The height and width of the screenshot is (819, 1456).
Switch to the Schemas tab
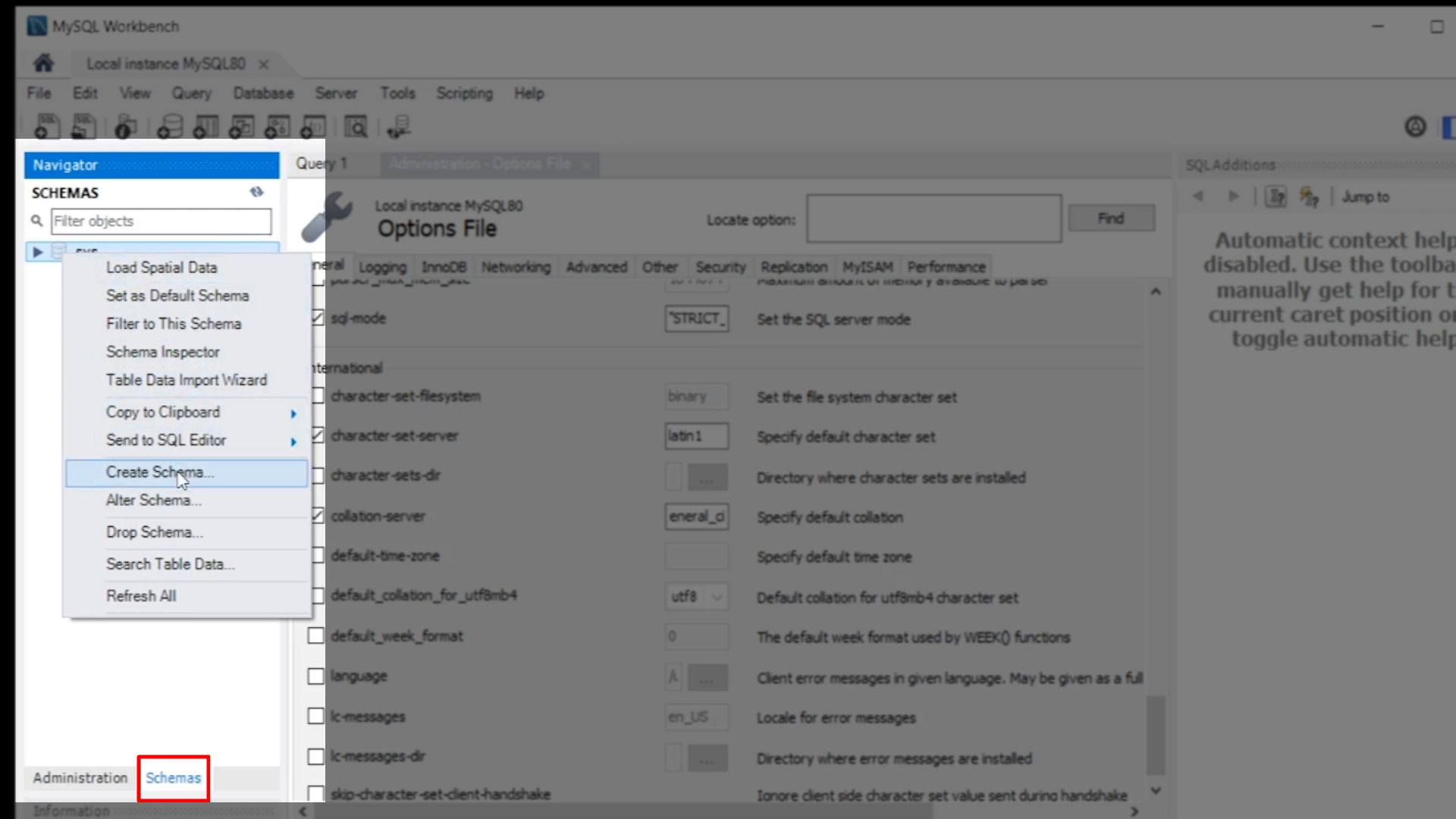click(x=173, y=778)
